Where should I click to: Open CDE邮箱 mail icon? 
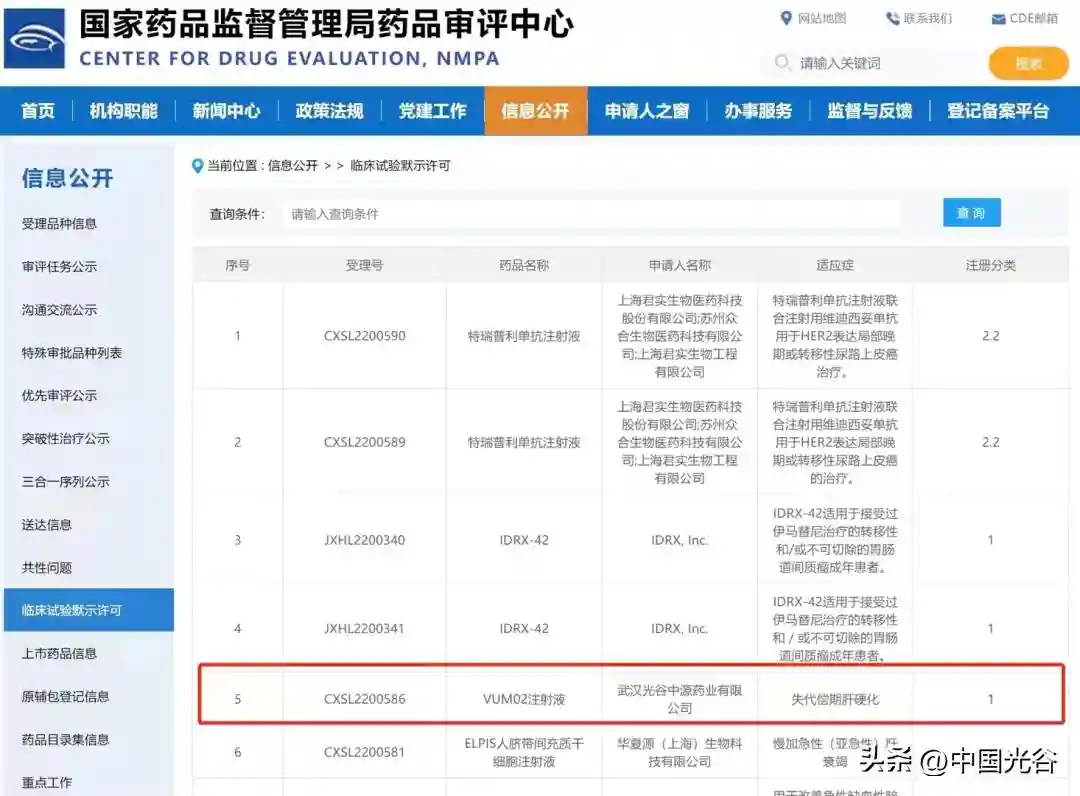click(x=998, y=19)
